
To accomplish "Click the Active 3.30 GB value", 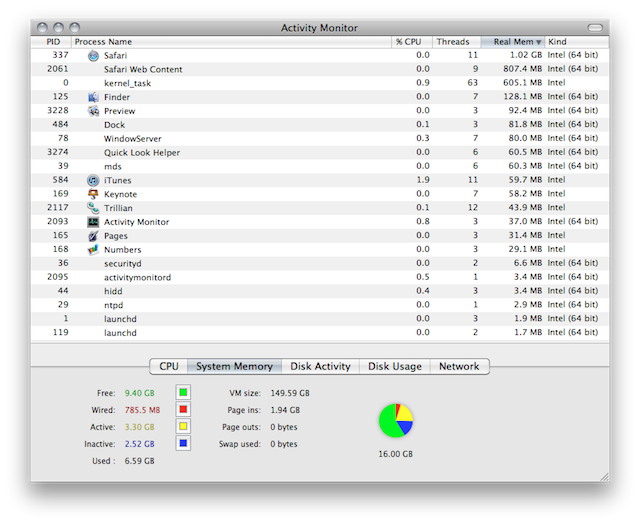I will tap(140, 427).
